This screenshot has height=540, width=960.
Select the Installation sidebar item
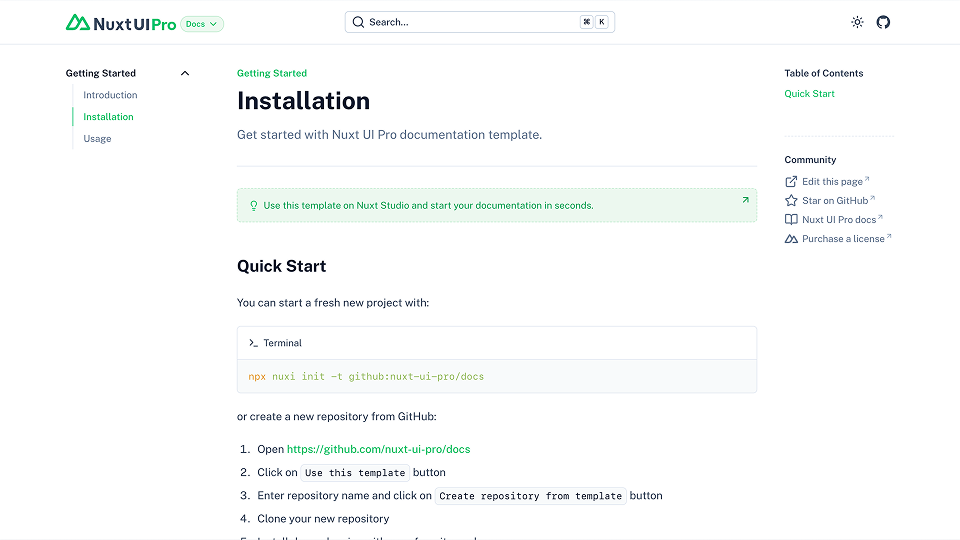pyautogui.click(x=108, y=117)
